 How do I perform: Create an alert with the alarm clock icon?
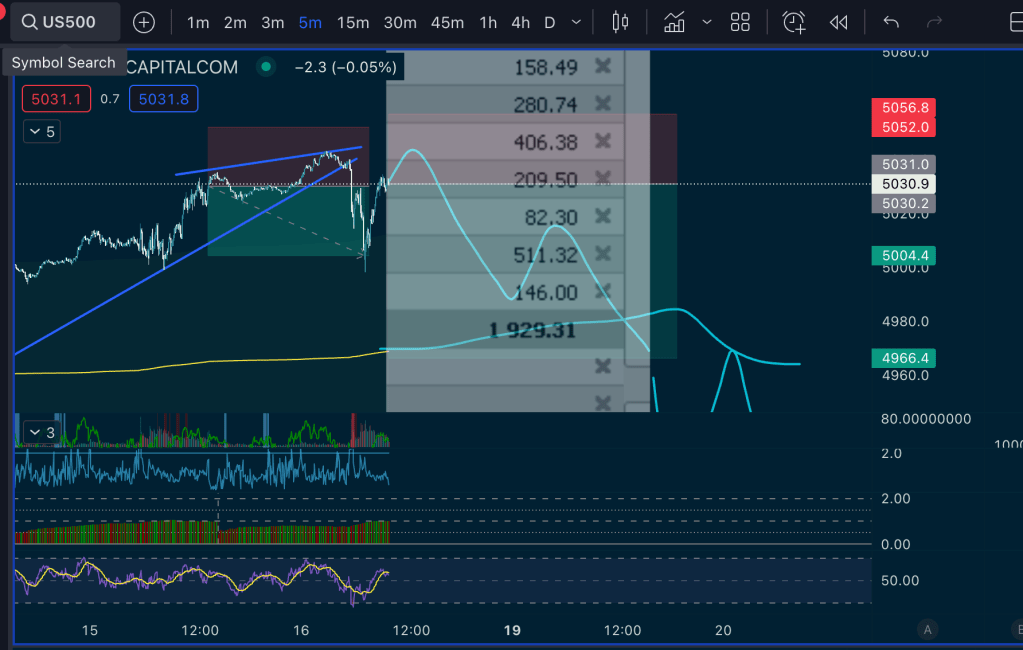[794, 22]
